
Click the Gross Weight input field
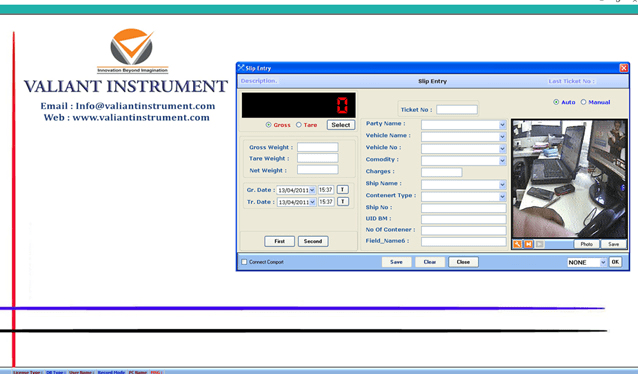[317, 147]
